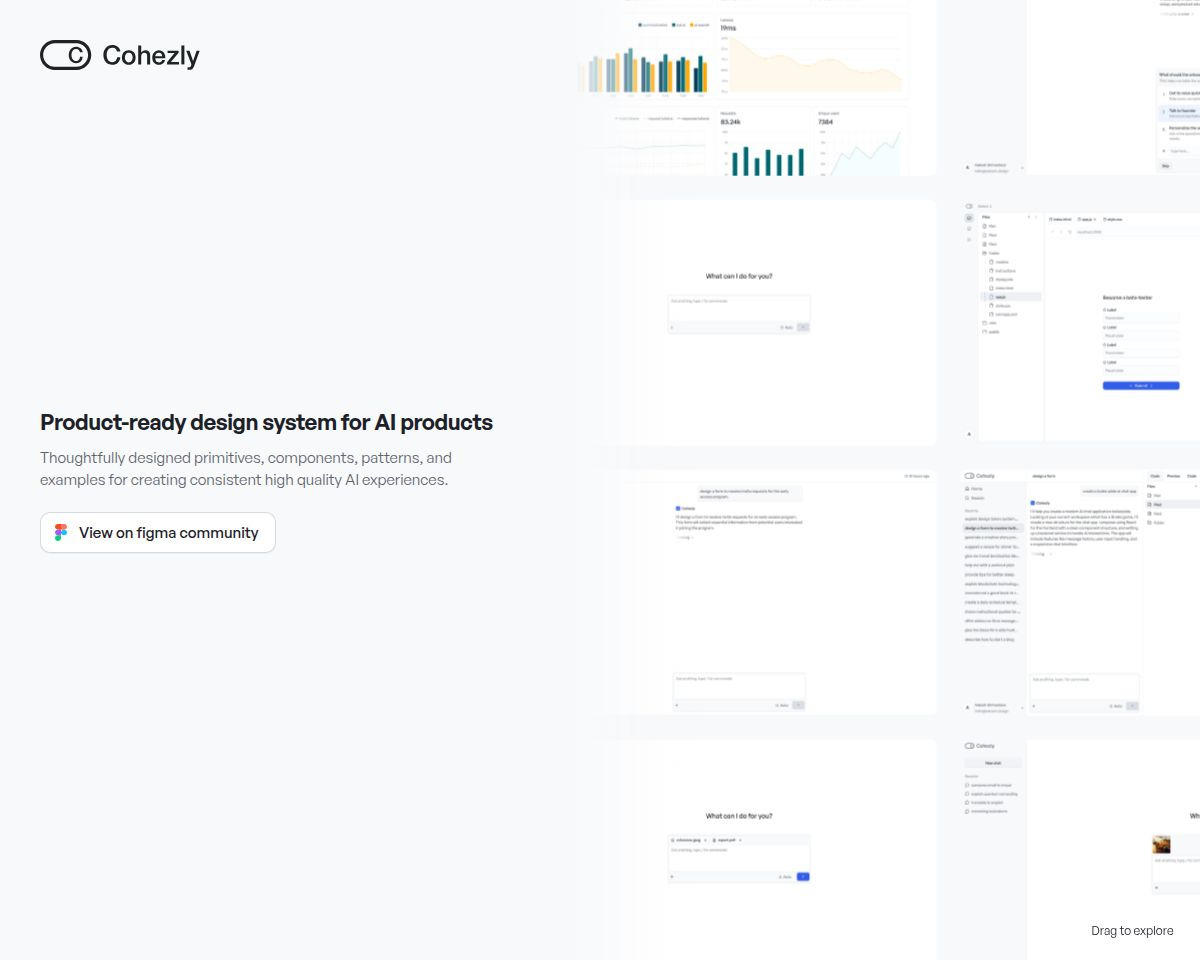Select the highlighted recent chat in the sidebar preview
Image resolution: width=1200 pixels, height=960 pixels.
coord(992,528)
